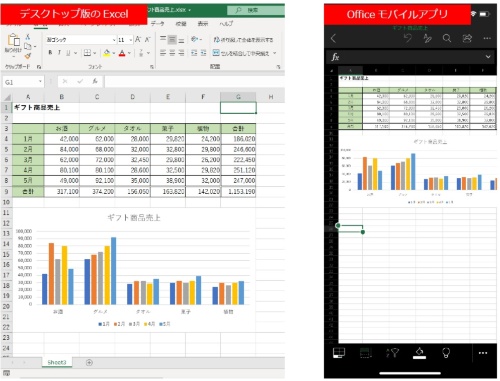Toggle middle vertical alignment
This screenshot has width=500, height=381.
(172, 40)
